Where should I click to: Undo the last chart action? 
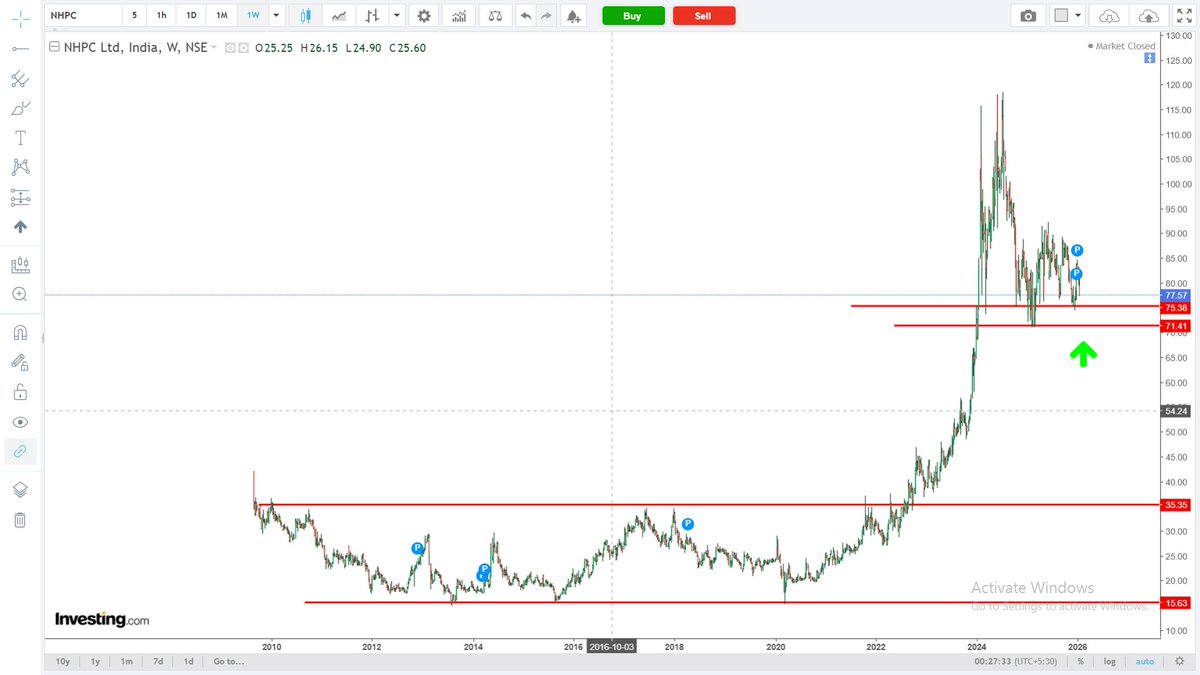tap(526, 16)
